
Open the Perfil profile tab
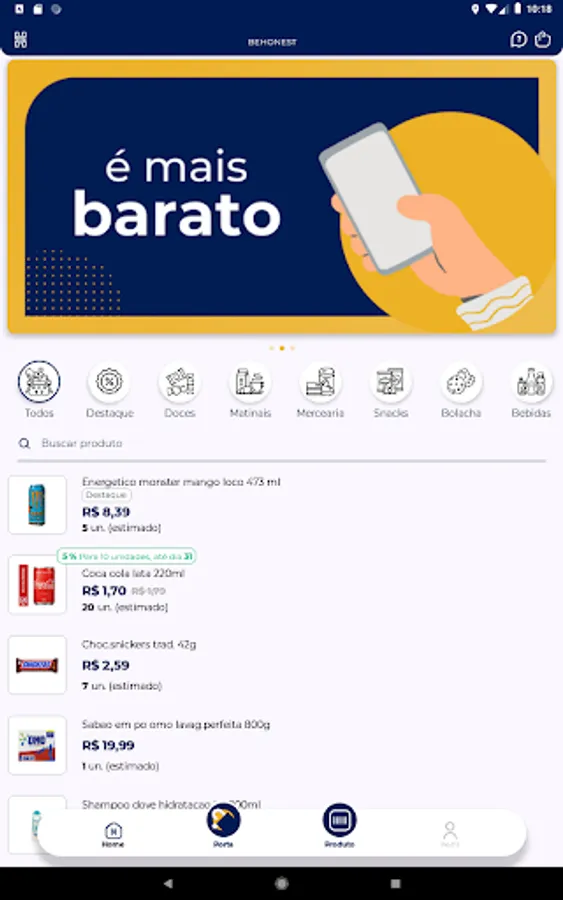450,835
